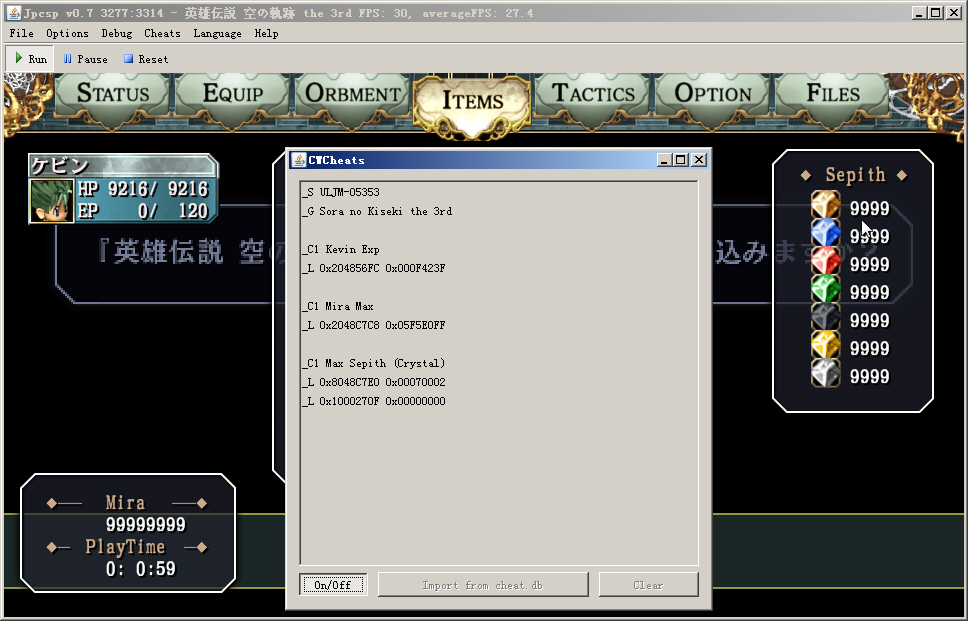968x621 pixels.
Task: Click the EP 0/ 120 readout
Action: pos(143,211)
